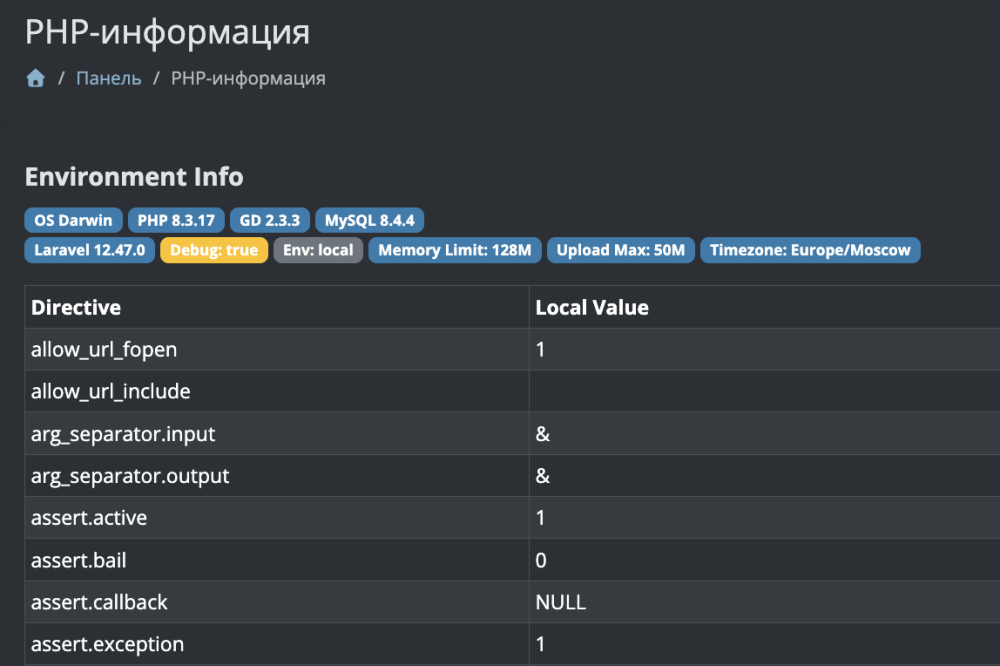Click the Memory Limit: 128M badge

click(455, 250)
